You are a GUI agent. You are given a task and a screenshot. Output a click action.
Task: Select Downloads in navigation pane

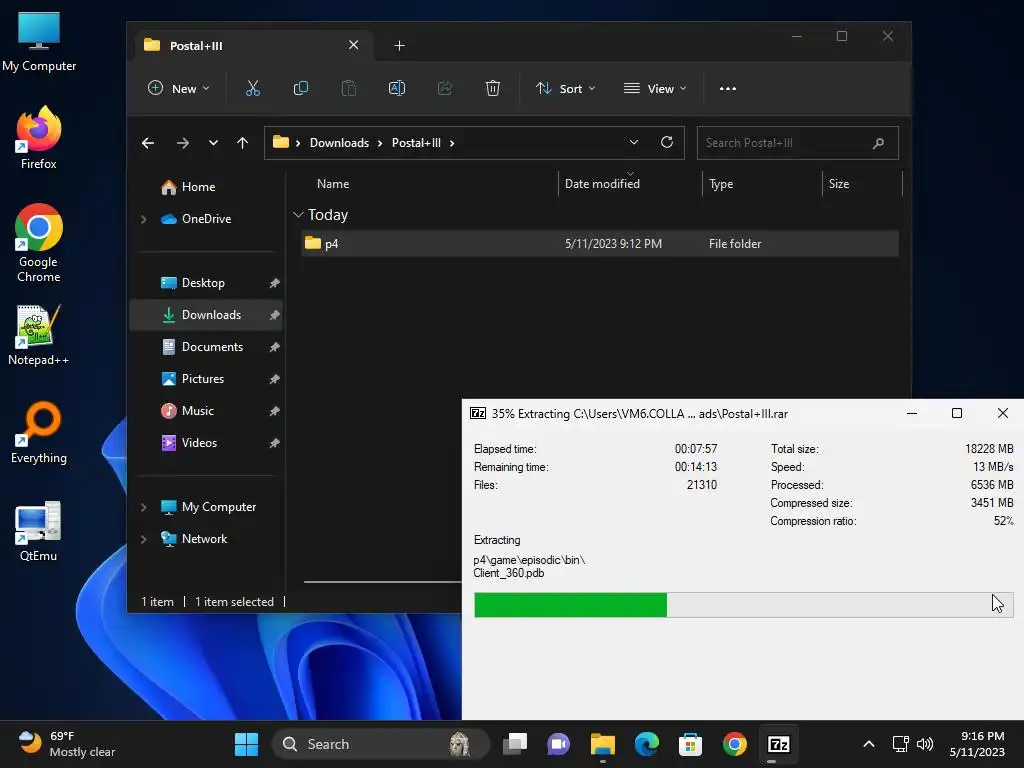pyautogui.click(x=206, y=315)
